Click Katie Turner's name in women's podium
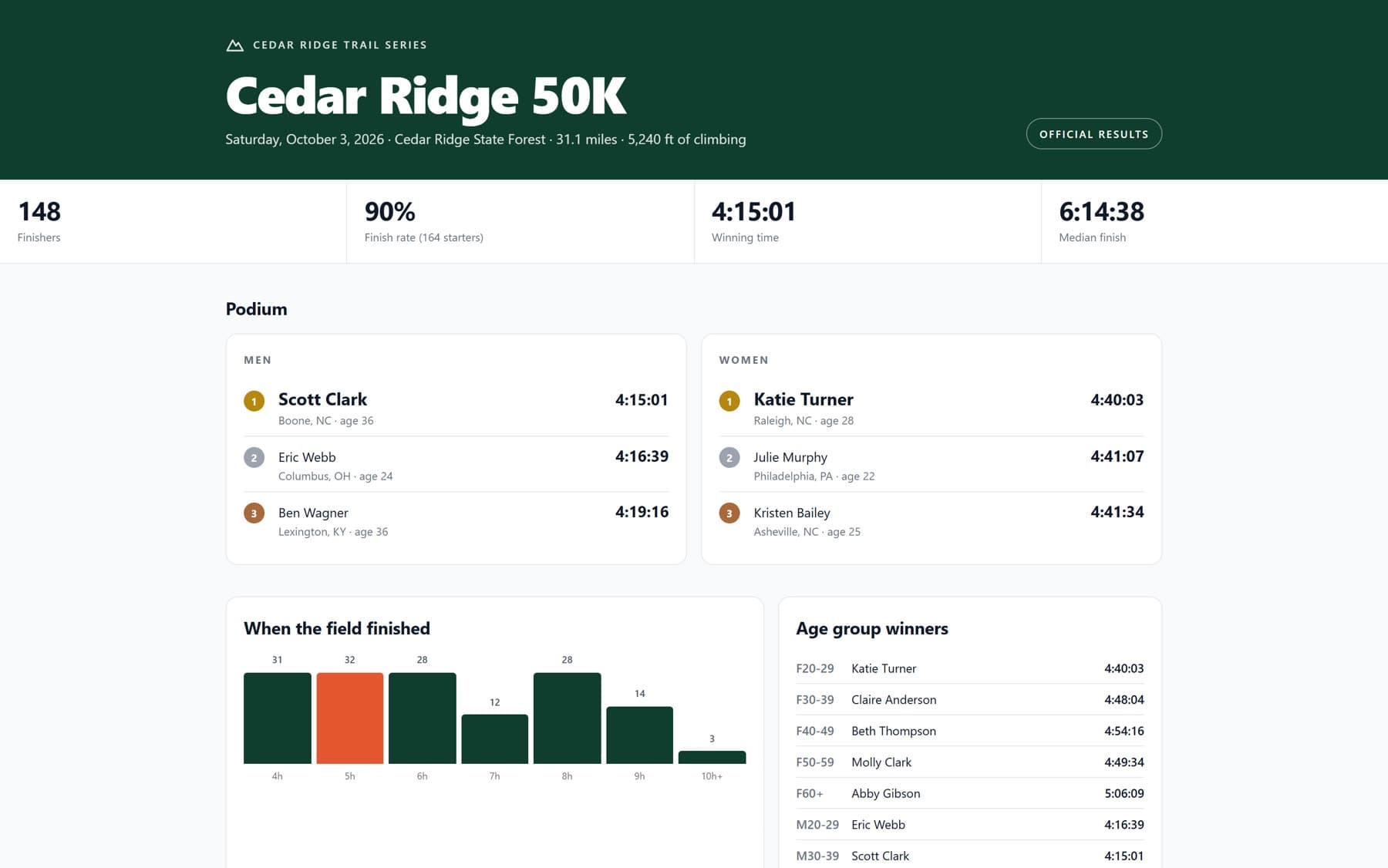1388x868 pixels. point(803,399)
